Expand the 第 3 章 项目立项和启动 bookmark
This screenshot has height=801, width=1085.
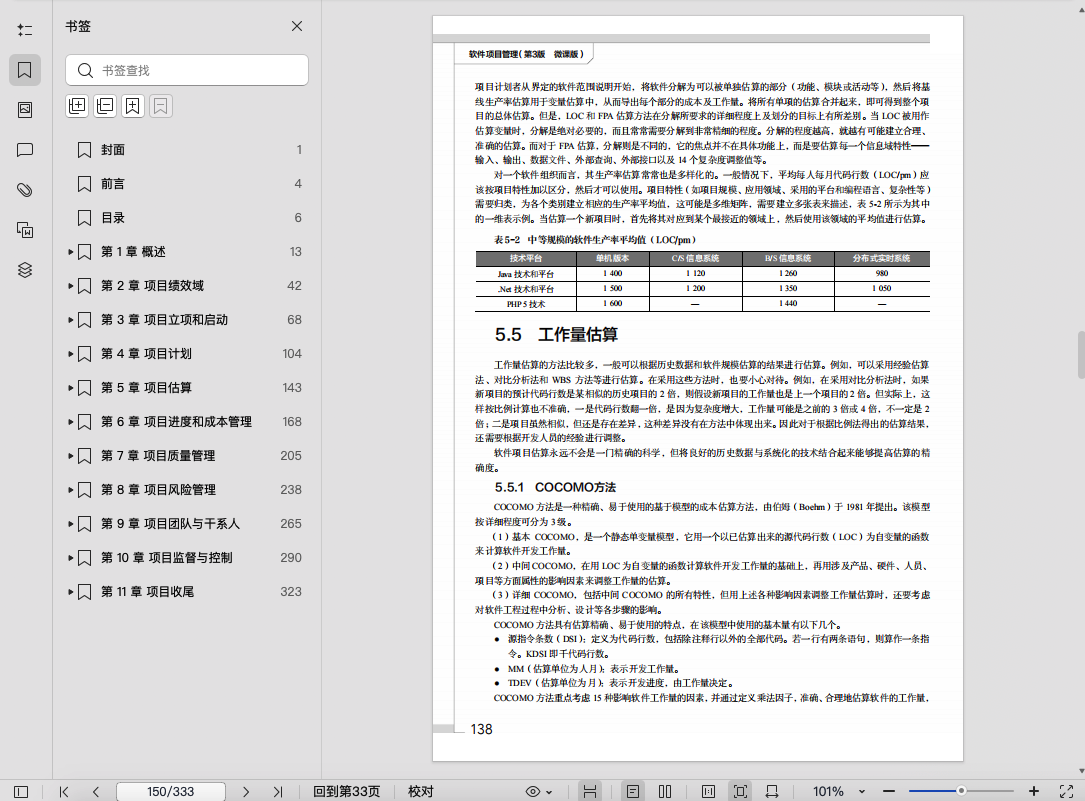pos(71,320)
